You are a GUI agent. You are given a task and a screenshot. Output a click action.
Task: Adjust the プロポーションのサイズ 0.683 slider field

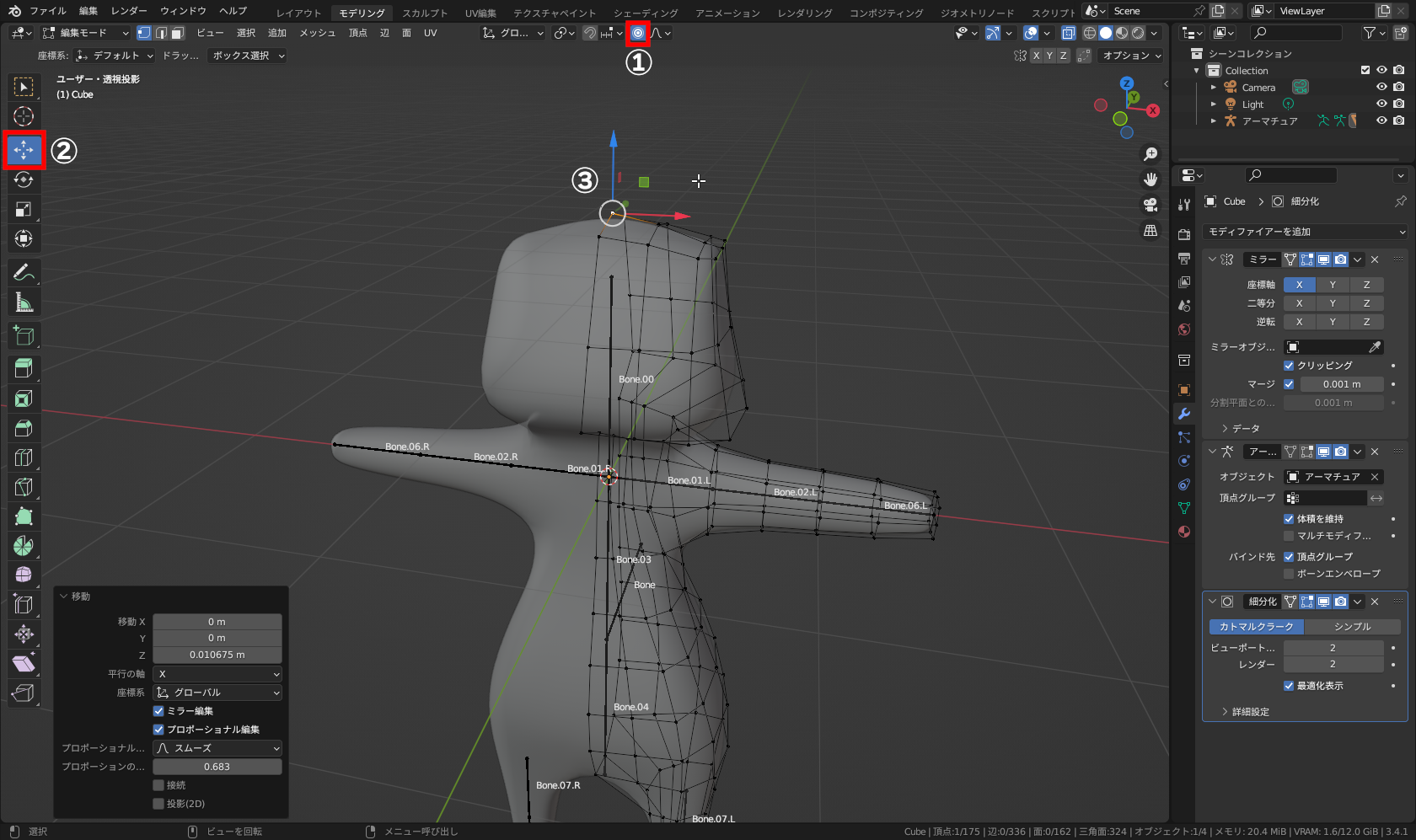(x=217, y=767)
